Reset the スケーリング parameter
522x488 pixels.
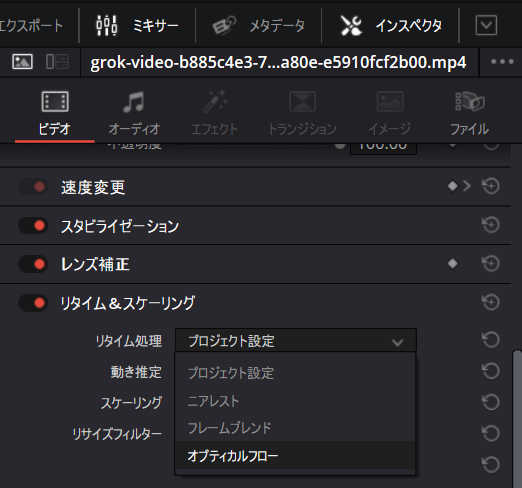click(x=491, y=402)
